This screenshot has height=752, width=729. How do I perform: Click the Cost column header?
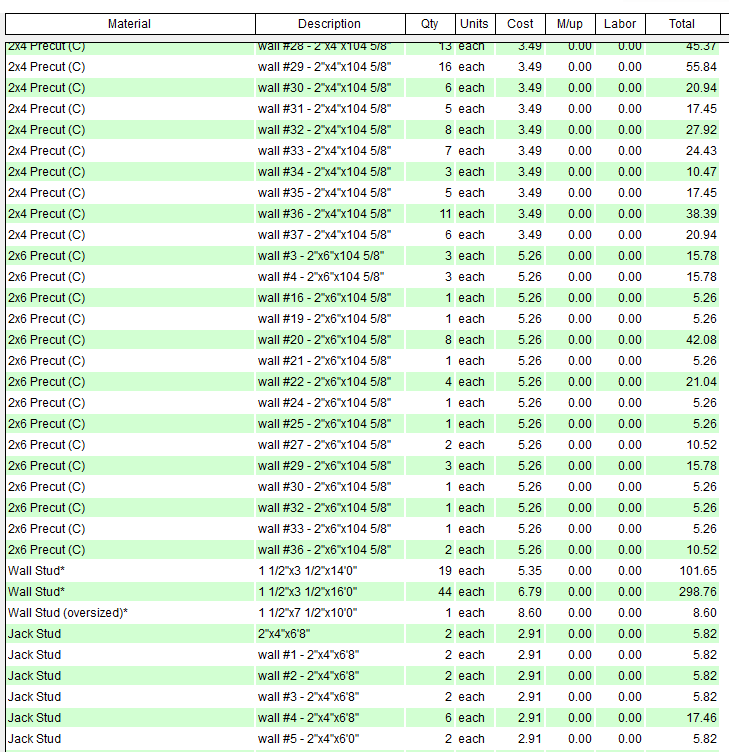pyautogui.click(x=521, y=24)
